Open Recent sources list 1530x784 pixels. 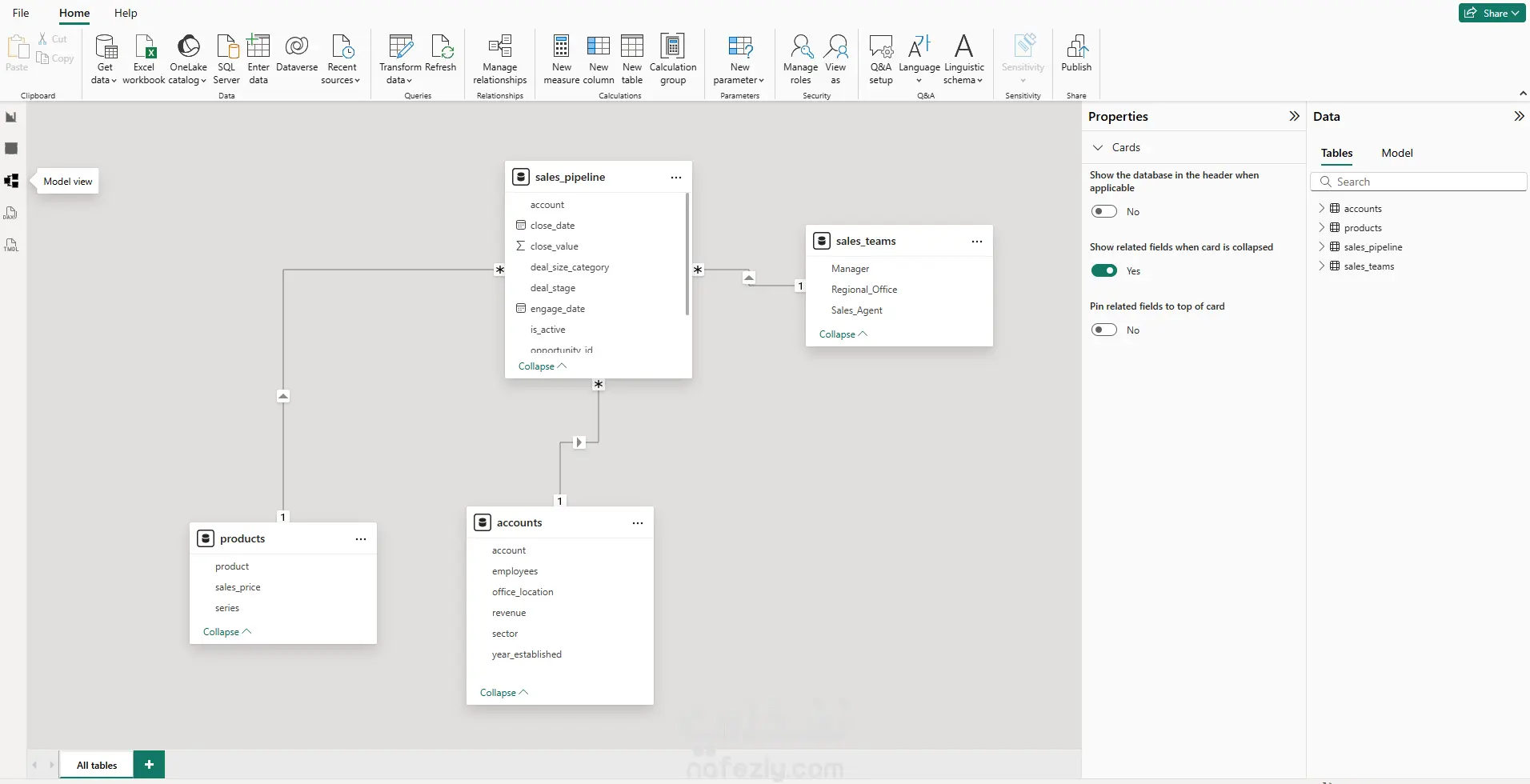click(x=341, y=59)
